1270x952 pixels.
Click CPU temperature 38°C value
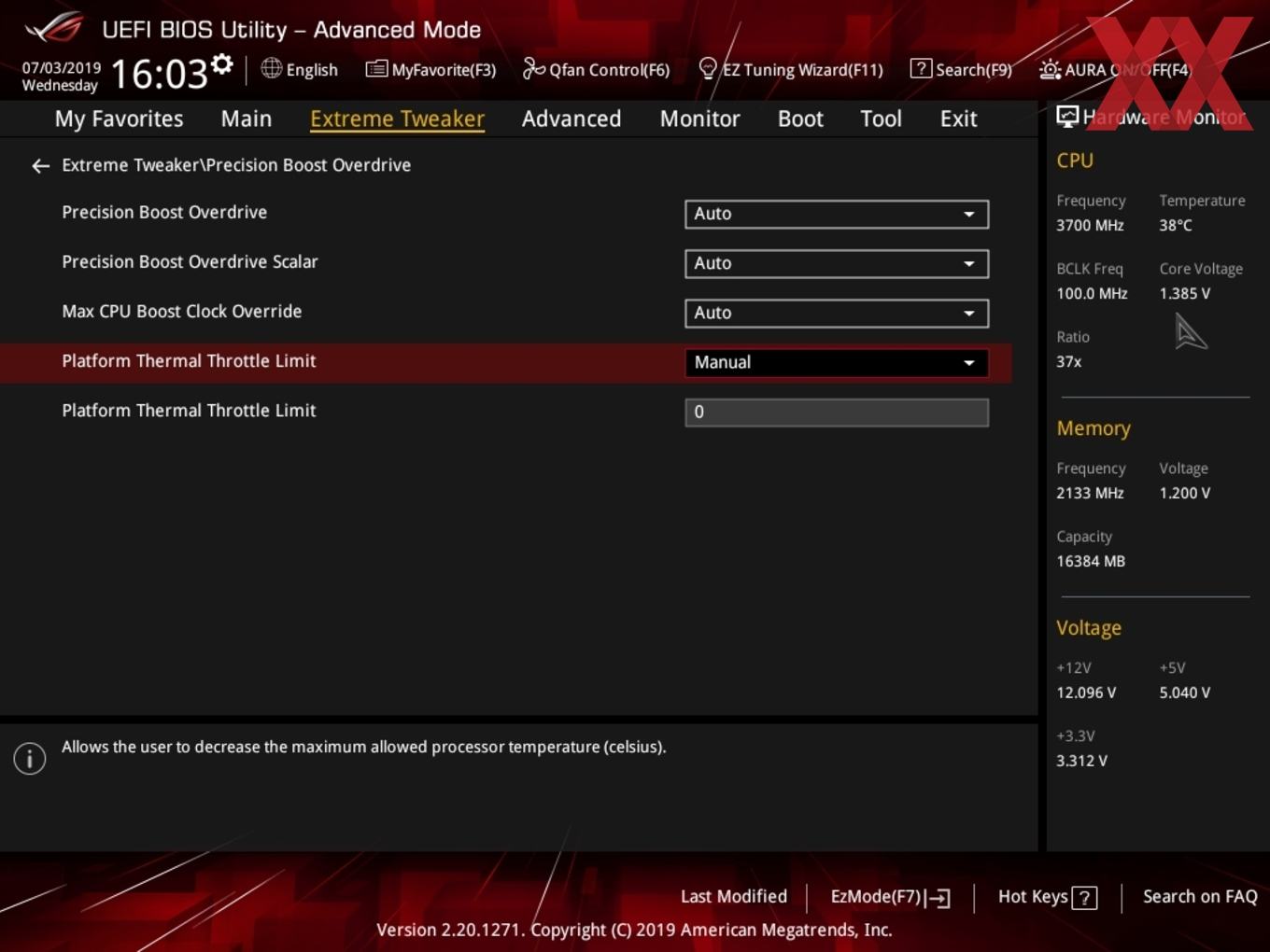[1176, 225]
